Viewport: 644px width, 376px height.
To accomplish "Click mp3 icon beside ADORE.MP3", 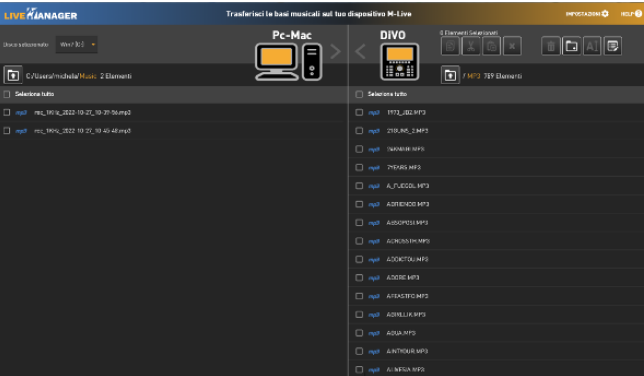I will [x=374, y=278].
